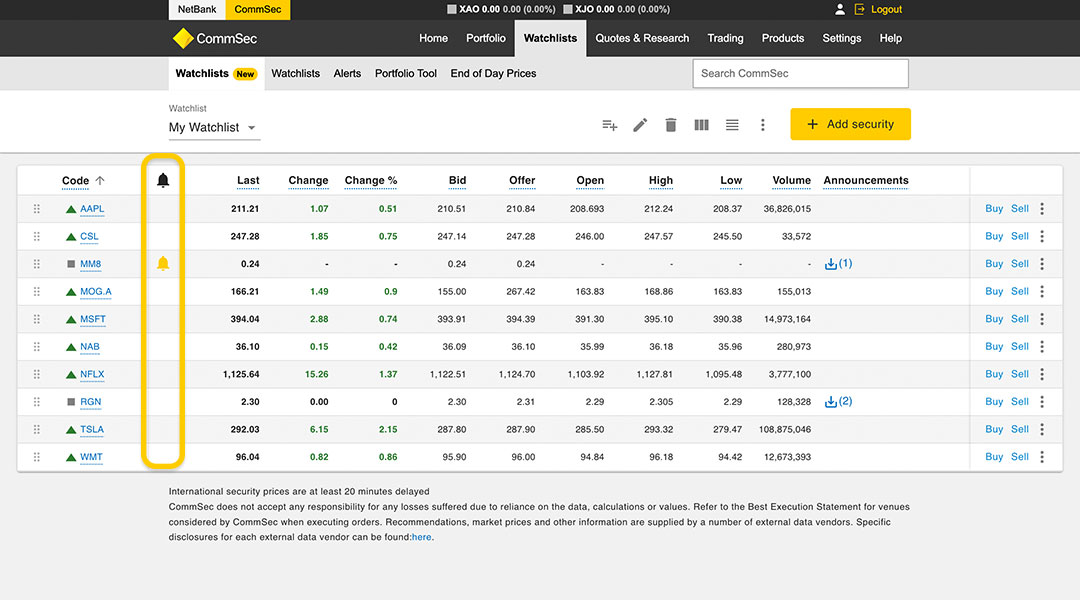Image resolution: width=1080 pixels, height=600 pixels.
Task: Click the Bid column header
Action: point(457,180)
